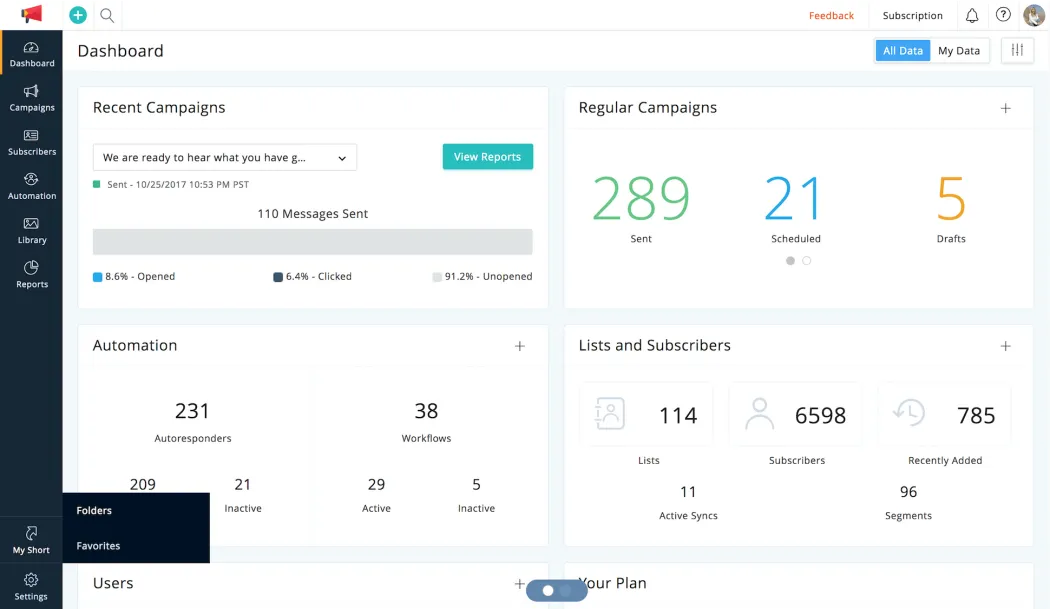
Task: Open the Library section
Action: point(31,232)
